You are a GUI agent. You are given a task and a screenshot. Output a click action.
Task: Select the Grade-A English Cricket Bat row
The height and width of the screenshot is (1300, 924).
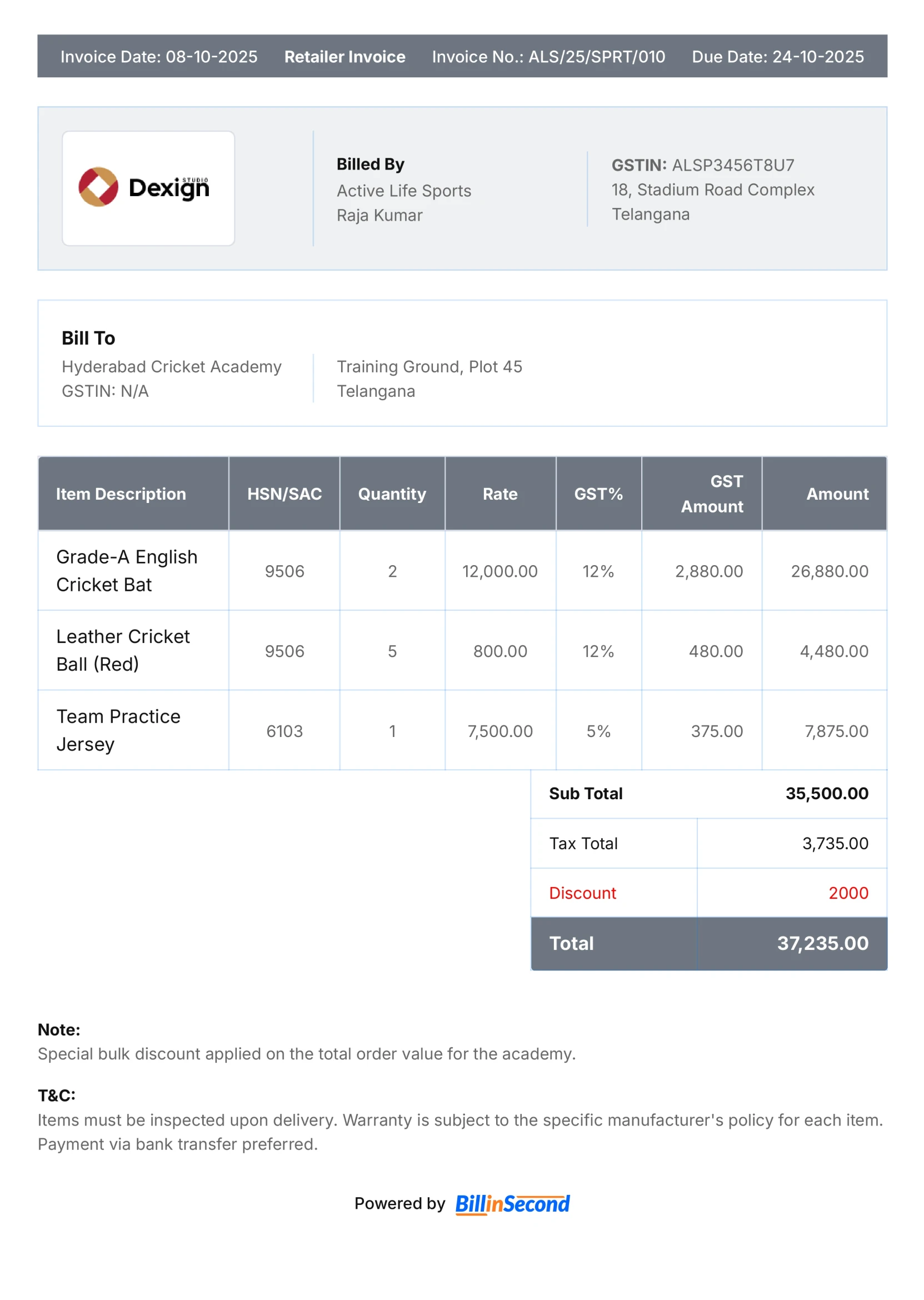pyautogui.click(x=126, y=570)
